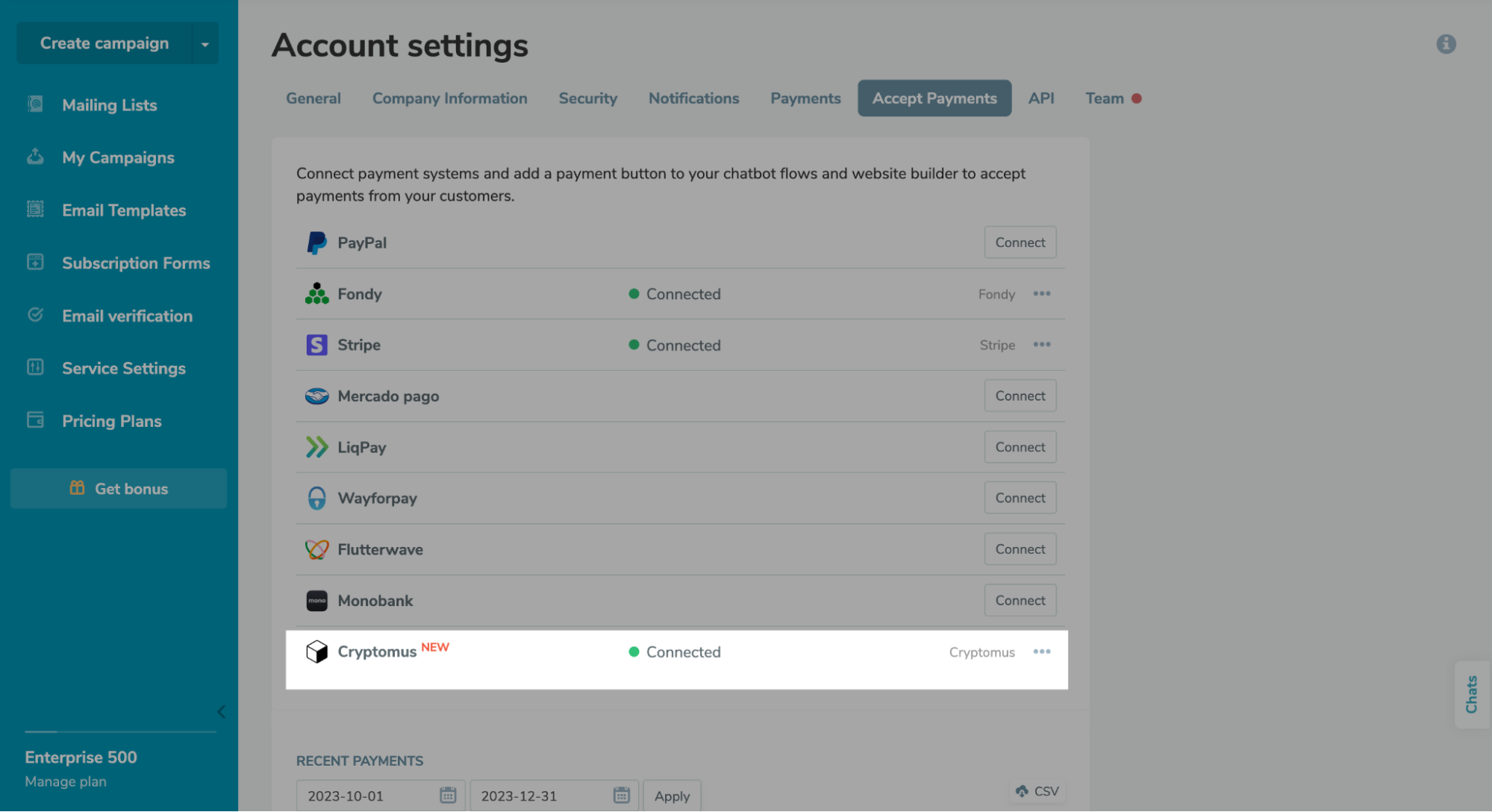
Task: Open Cryptomus three-dot options menu
Action: coord(1042,652)
